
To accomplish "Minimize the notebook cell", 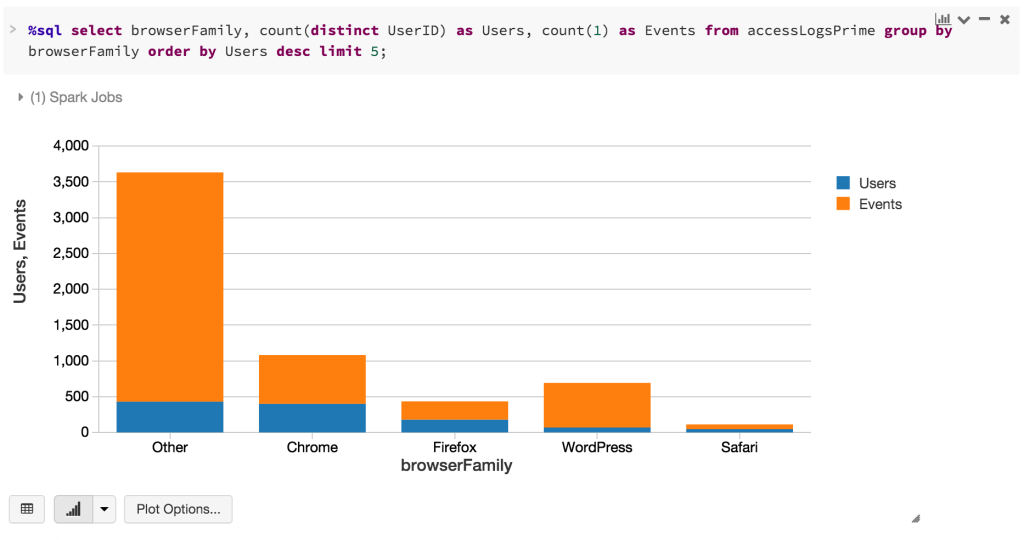I will click(985, 19).
